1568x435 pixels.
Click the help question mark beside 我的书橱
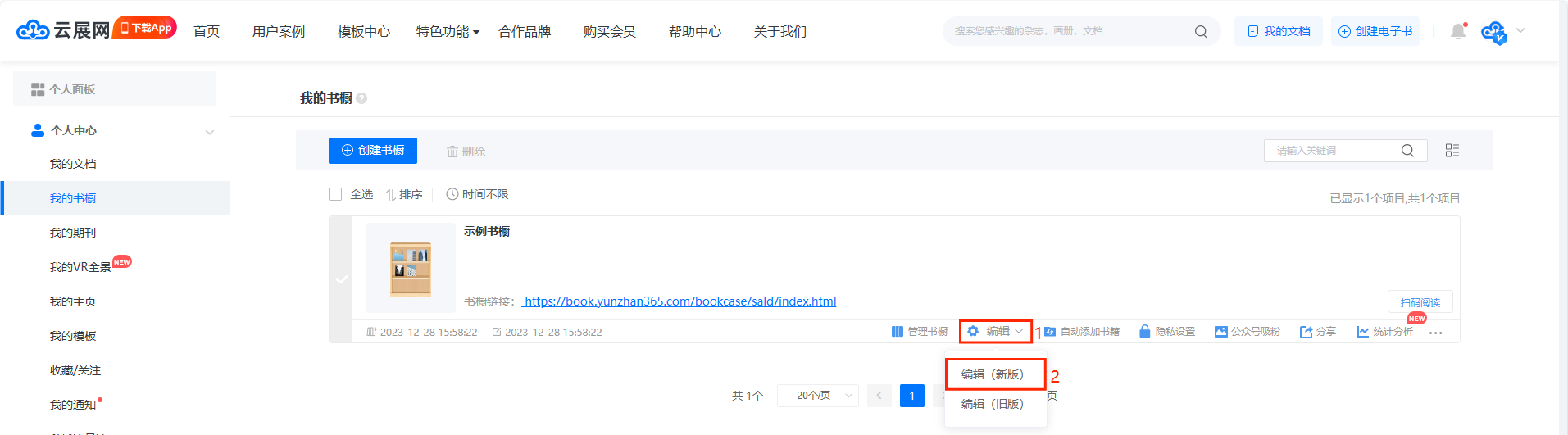coord(361,98)
